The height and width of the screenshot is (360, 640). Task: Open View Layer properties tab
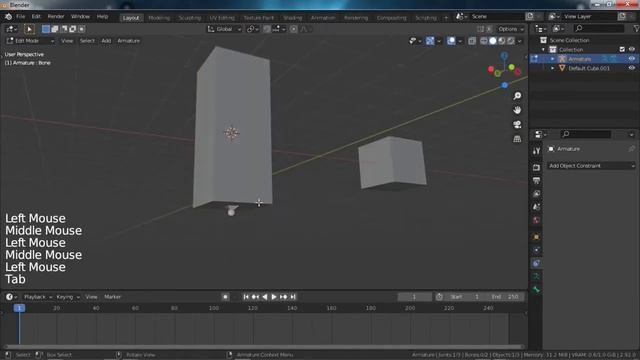coord(536,194)
